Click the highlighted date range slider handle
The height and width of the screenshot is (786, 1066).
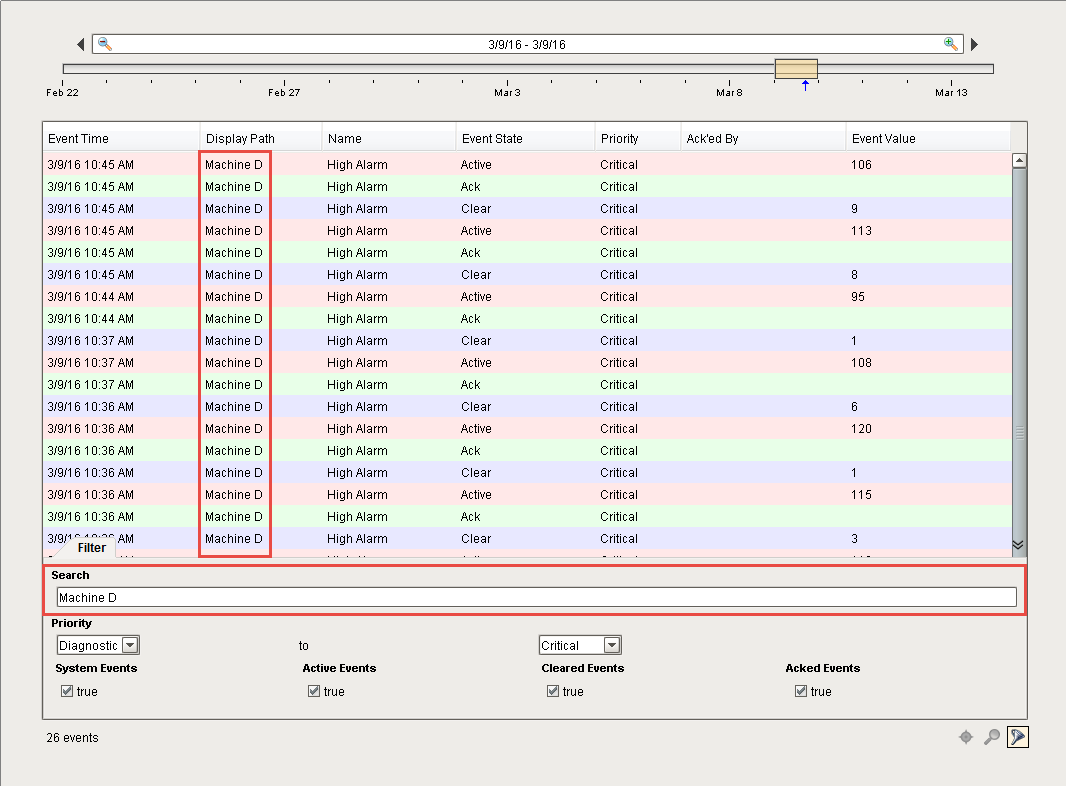pos(796,68)
